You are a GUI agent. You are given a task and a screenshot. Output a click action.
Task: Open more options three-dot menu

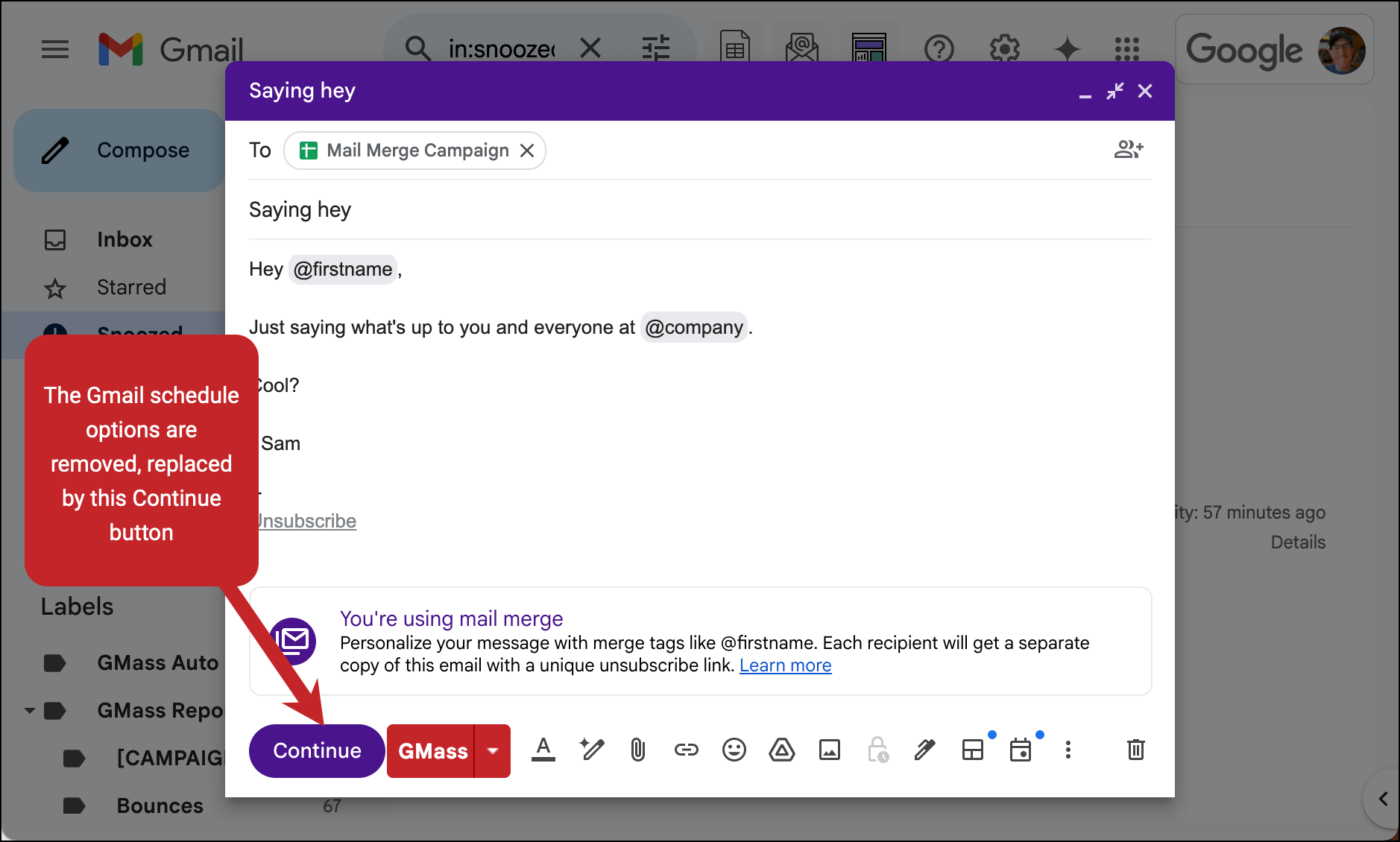1068,750
